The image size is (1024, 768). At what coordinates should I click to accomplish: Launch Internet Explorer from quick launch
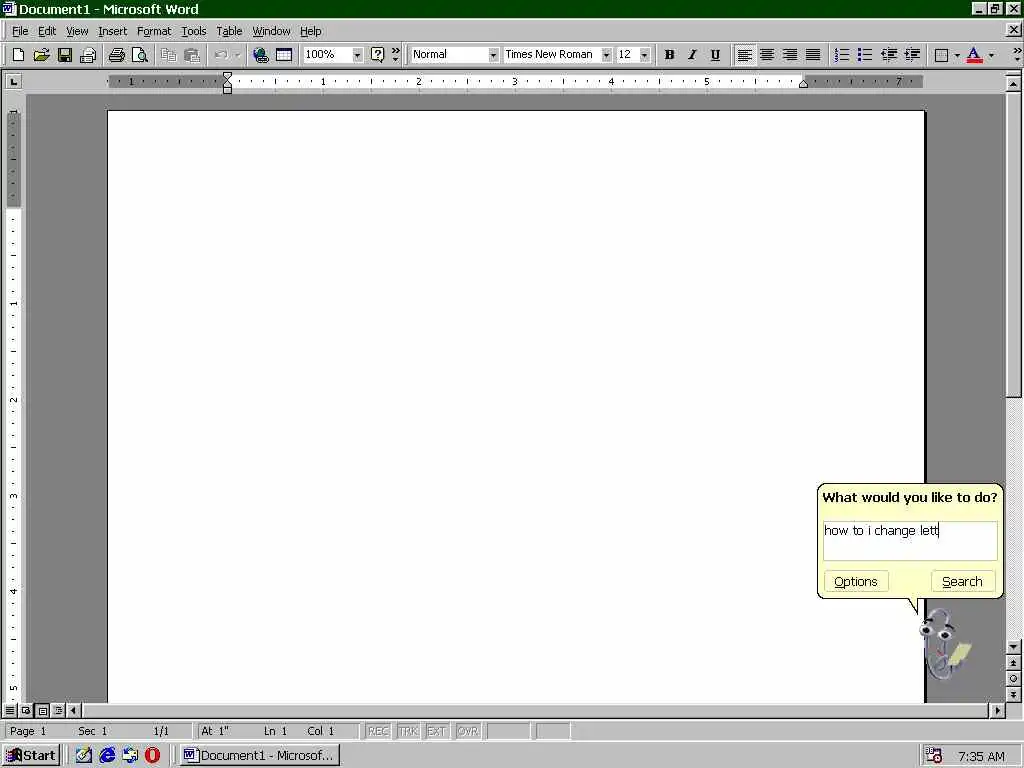point(107,755)
